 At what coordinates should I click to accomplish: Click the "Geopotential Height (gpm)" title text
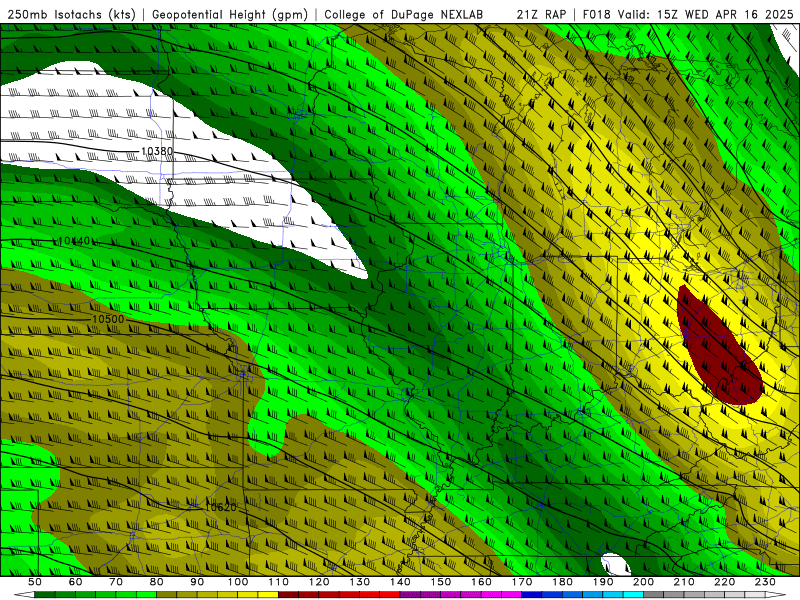230,14
